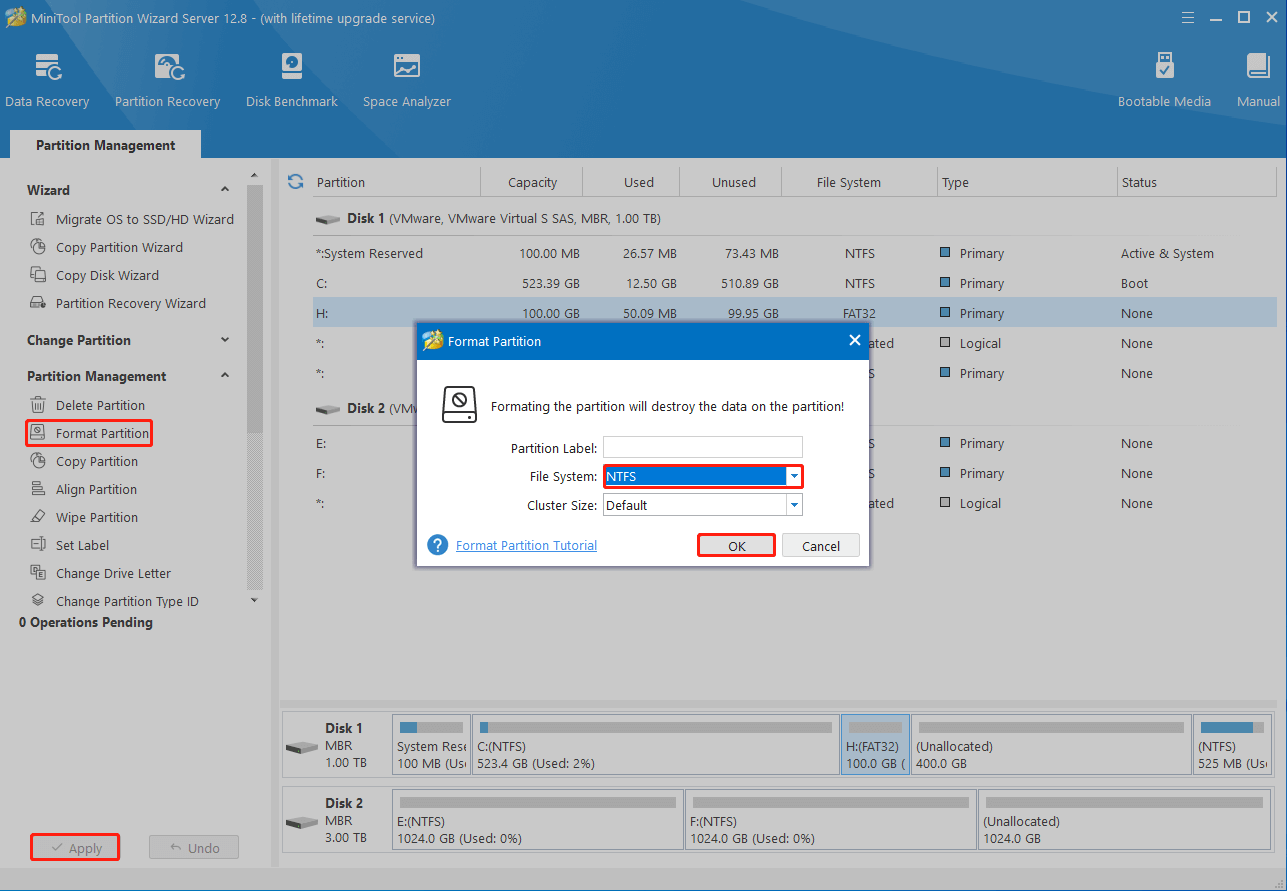Select the 525 MB NTFS block on Disk 1

[1233, 745]
